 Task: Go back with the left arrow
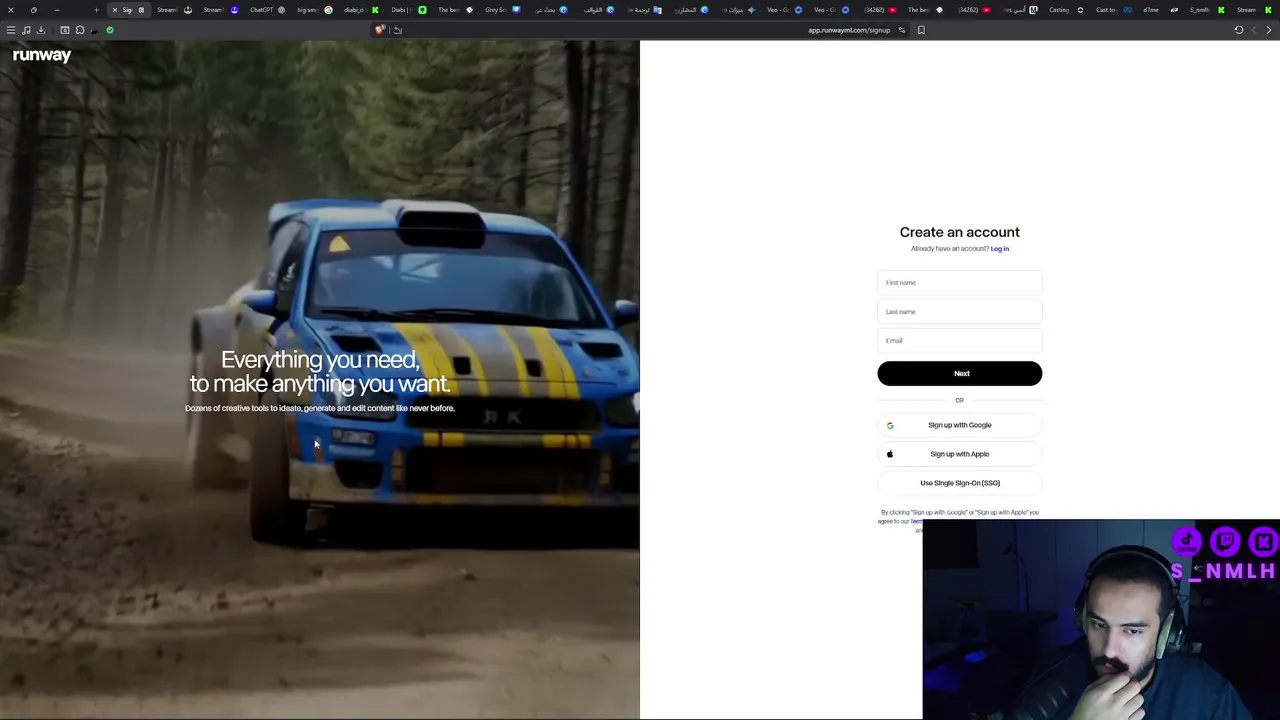(x=1254, y=30)
